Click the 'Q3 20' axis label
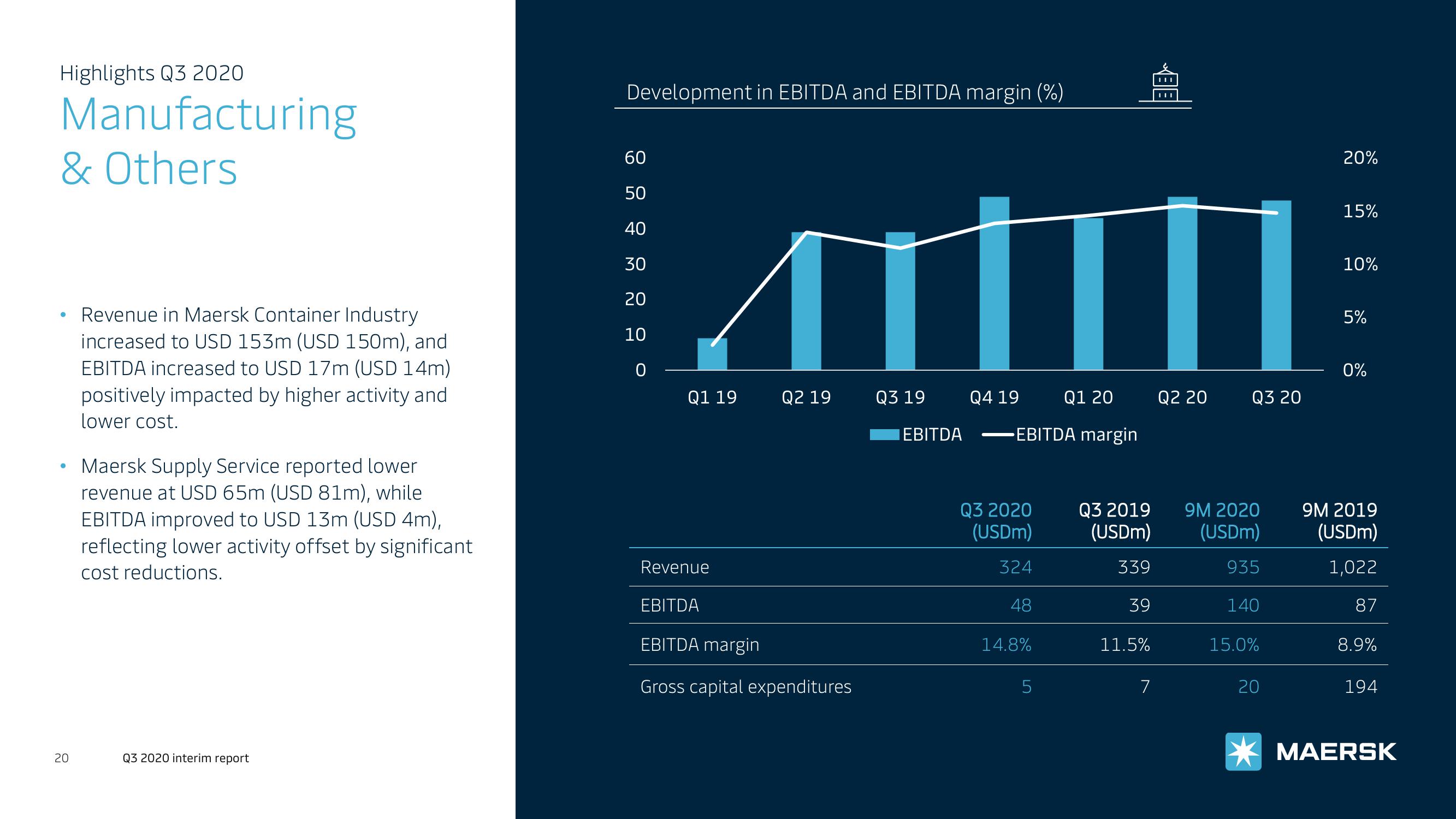 [1276, 397]
